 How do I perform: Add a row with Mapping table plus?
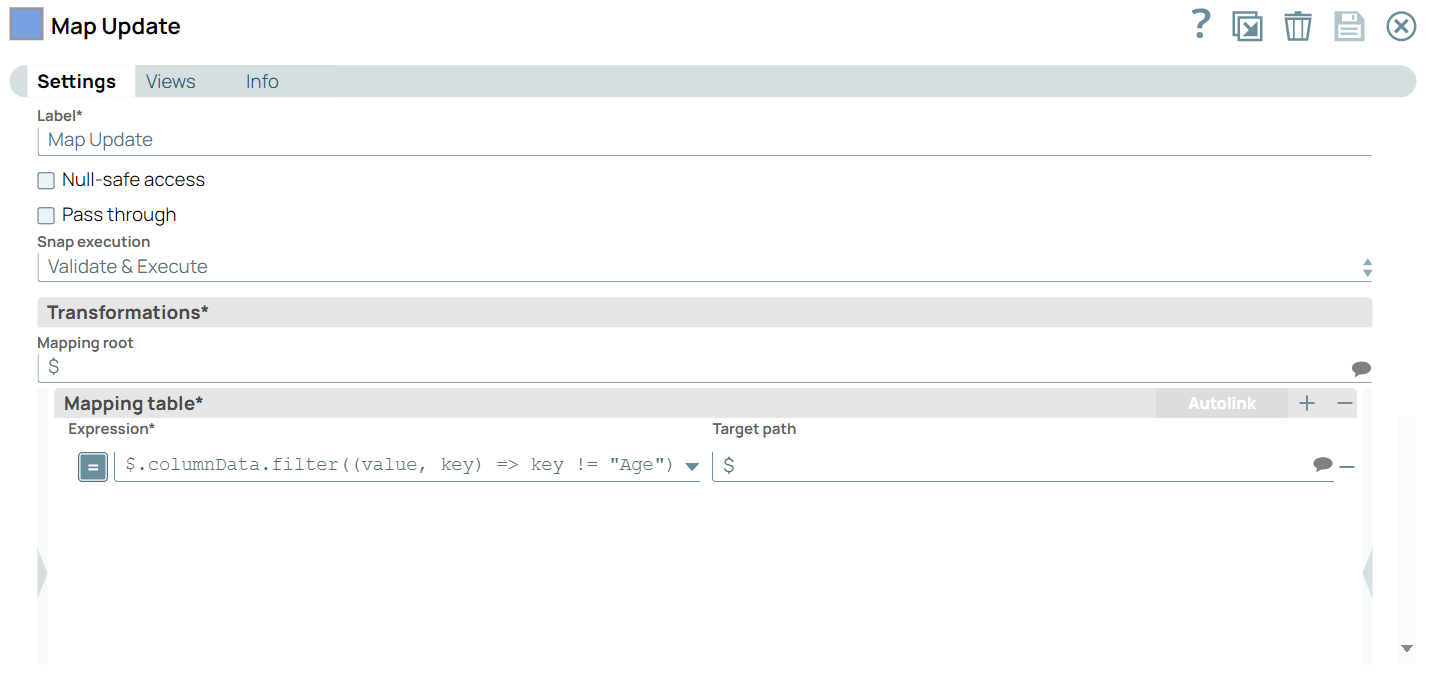(1307, 403)
